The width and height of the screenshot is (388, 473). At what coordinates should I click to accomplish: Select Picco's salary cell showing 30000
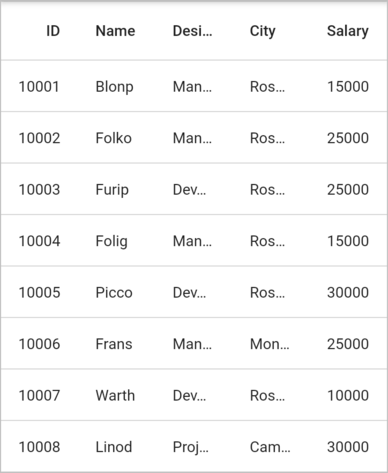pos(348,292)
